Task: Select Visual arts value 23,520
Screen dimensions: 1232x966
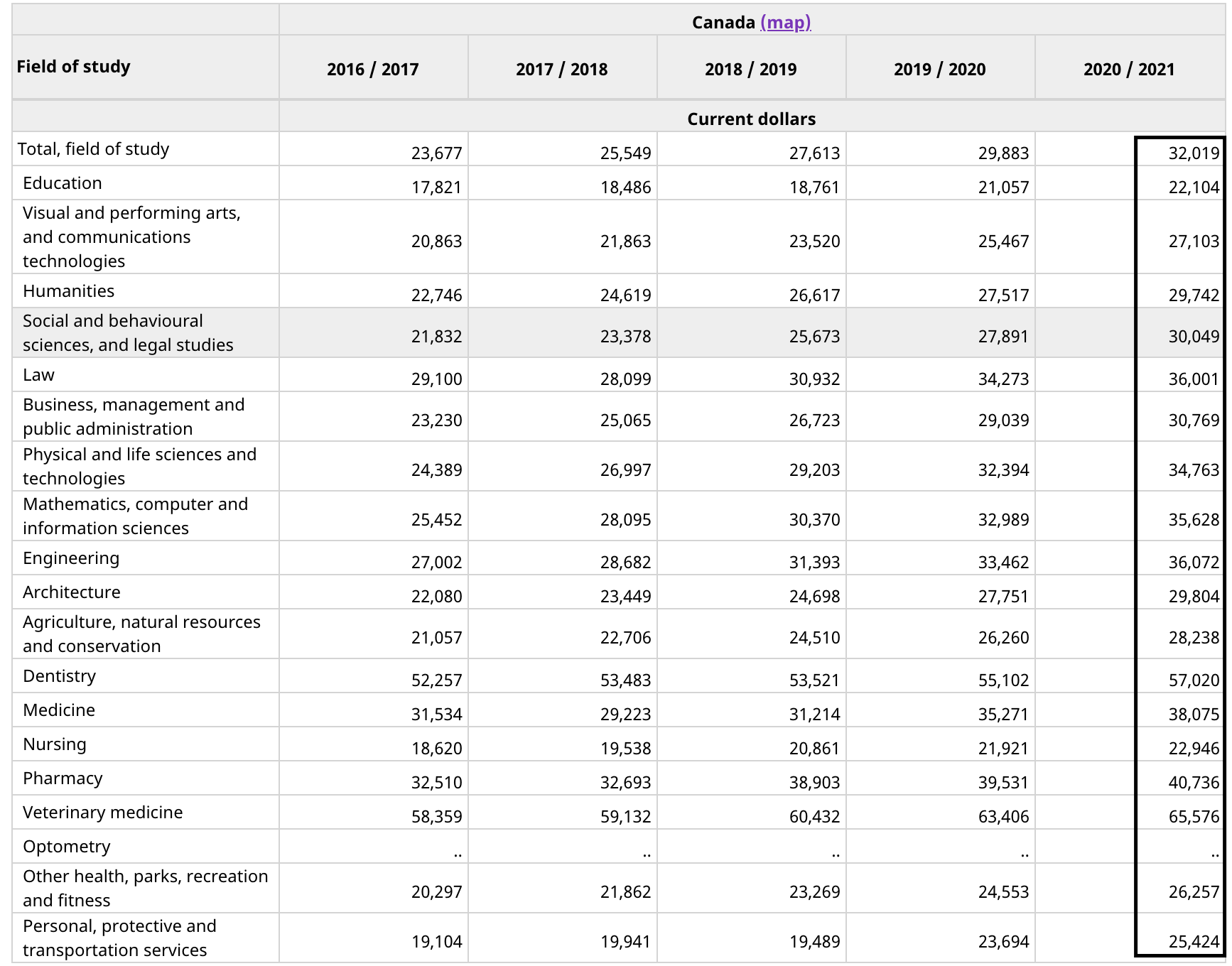Action: [x=814, y=241]
